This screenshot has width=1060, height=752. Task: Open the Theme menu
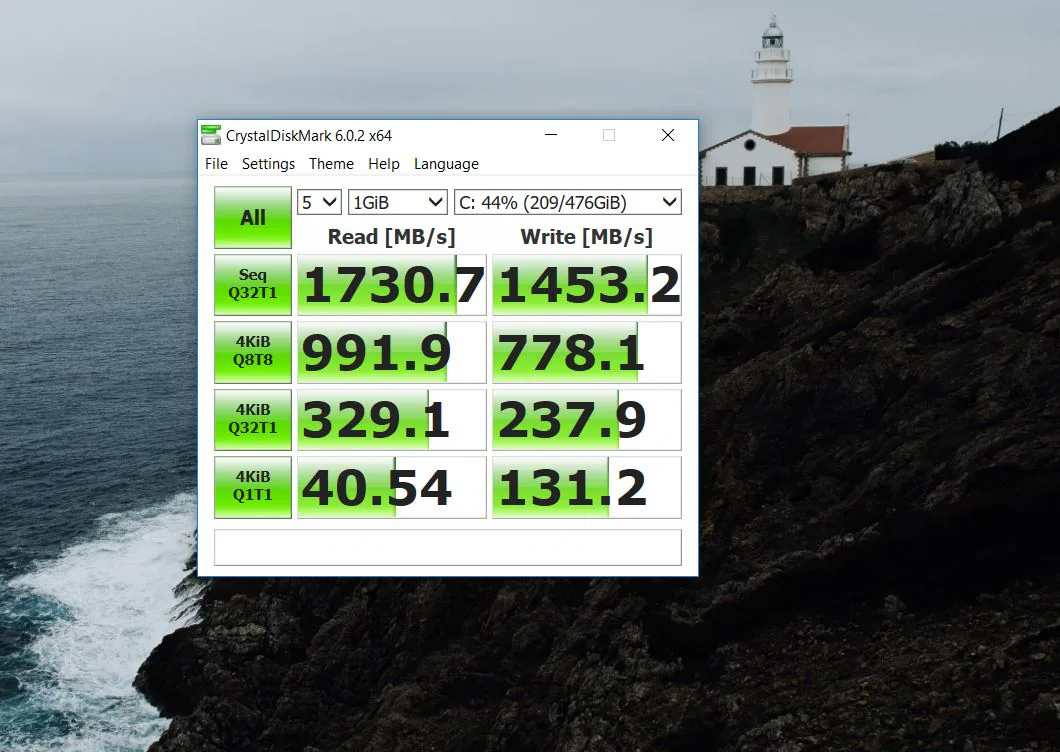[x=331, y=164]
